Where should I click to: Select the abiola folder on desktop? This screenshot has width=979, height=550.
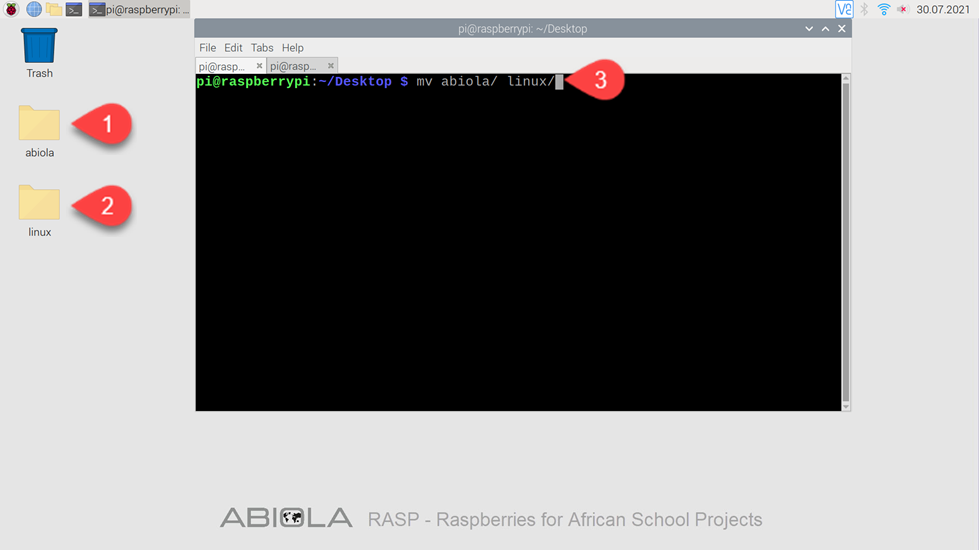[x=39, y=132]
